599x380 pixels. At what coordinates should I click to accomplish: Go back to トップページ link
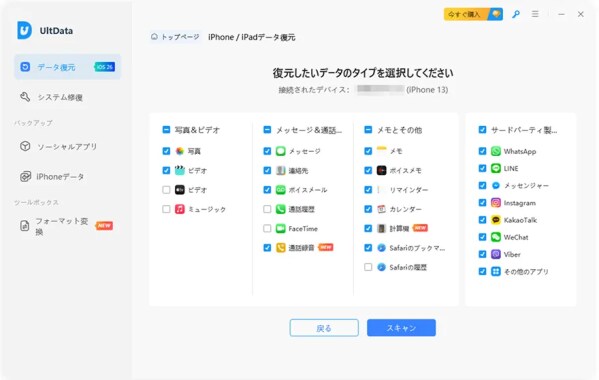coord(175,37)
